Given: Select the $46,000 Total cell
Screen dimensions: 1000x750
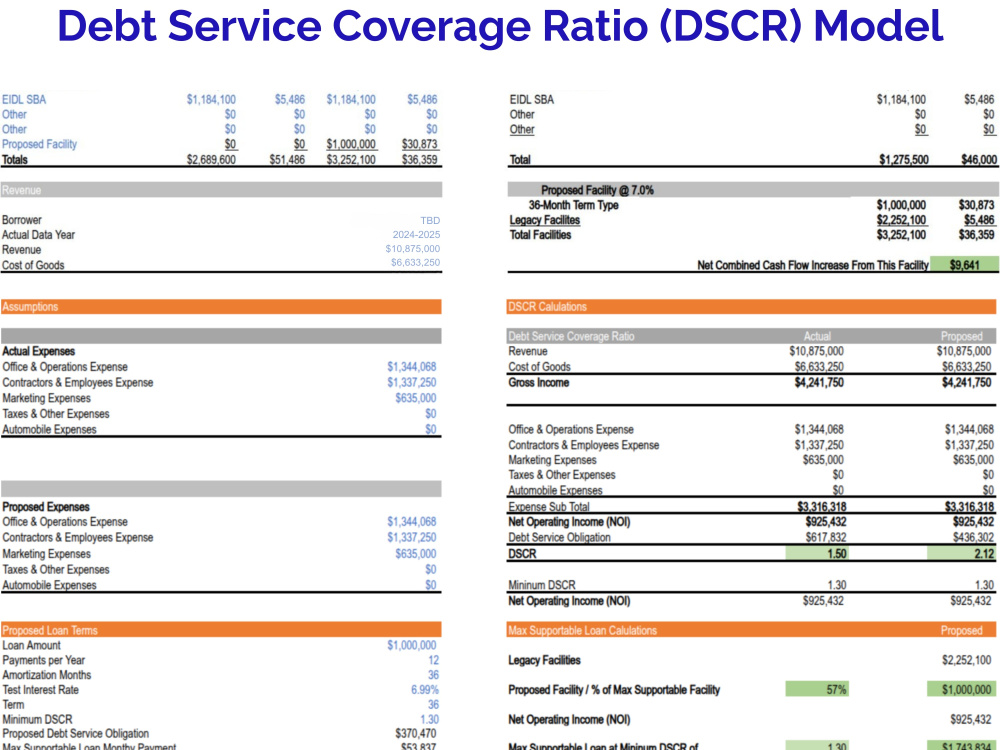Looking at the screenshot, I should pos(979,159).
